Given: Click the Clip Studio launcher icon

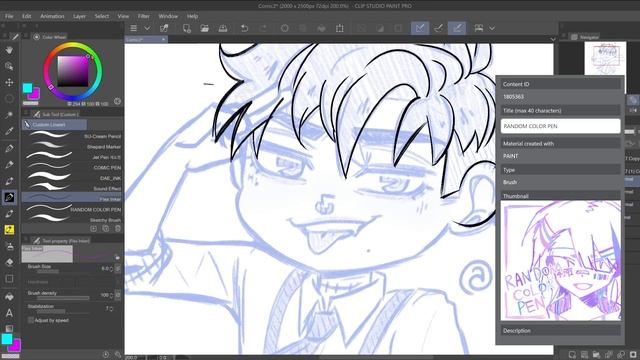Looking at the screenshot, I should 164,28.
